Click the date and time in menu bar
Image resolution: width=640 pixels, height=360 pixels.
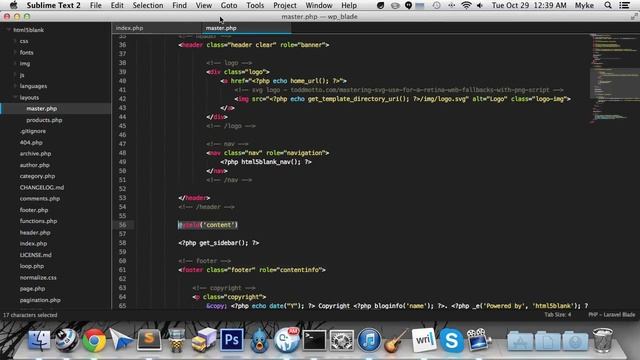pyautogui.click(x=529, y=5)
